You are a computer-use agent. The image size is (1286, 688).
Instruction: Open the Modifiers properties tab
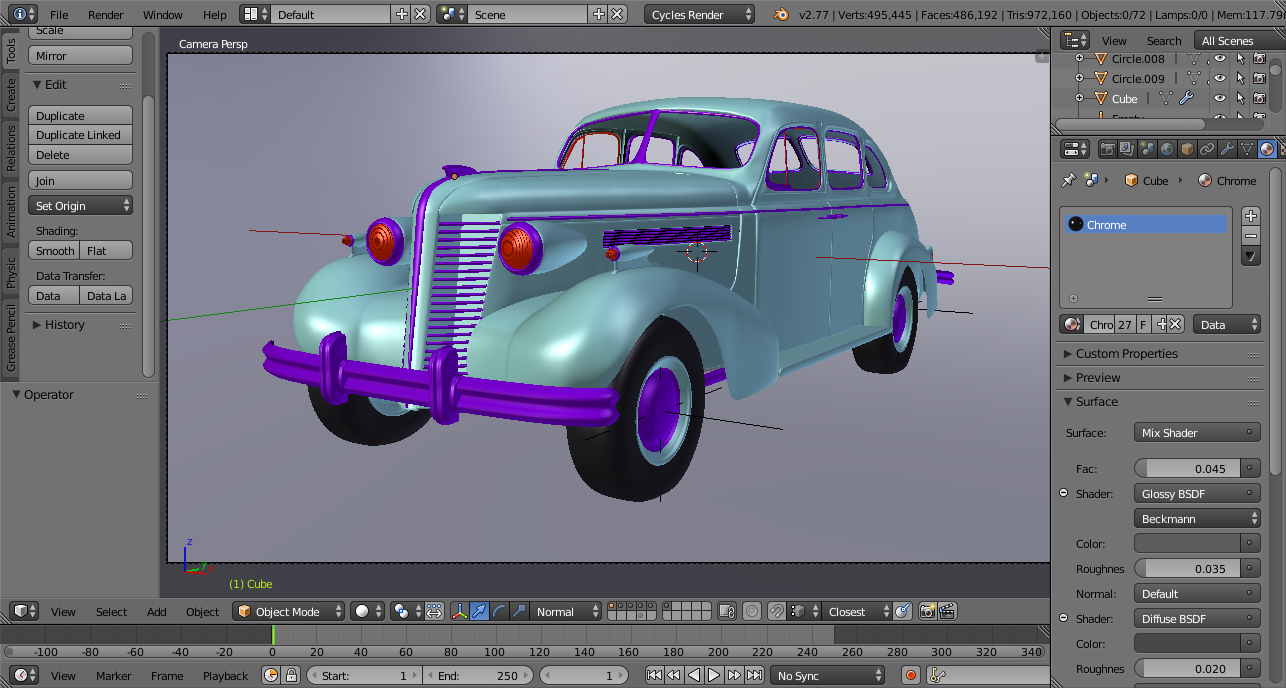click(1226, 149)
